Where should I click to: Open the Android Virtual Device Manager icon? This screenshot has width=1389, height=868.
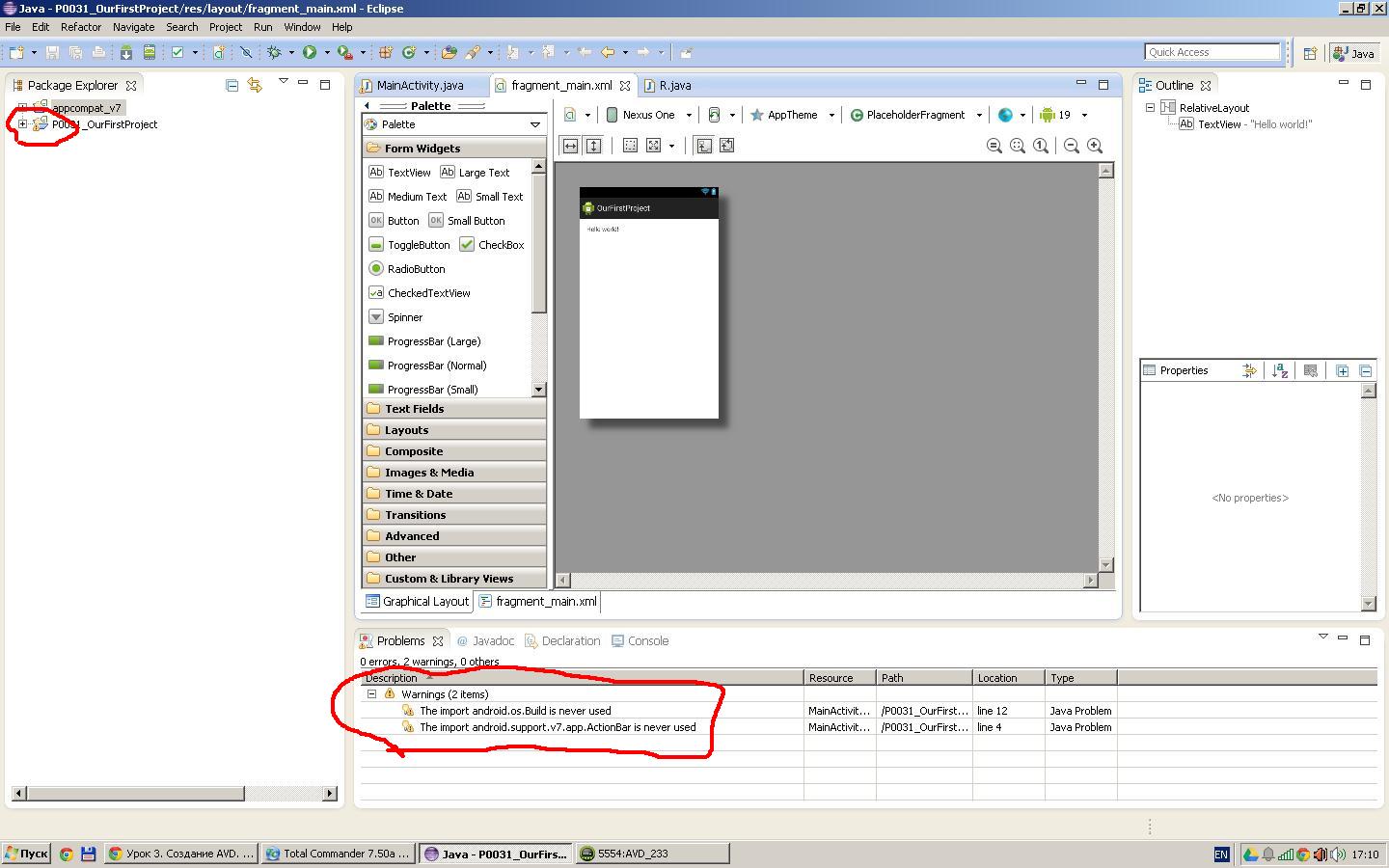pos(150,52)
